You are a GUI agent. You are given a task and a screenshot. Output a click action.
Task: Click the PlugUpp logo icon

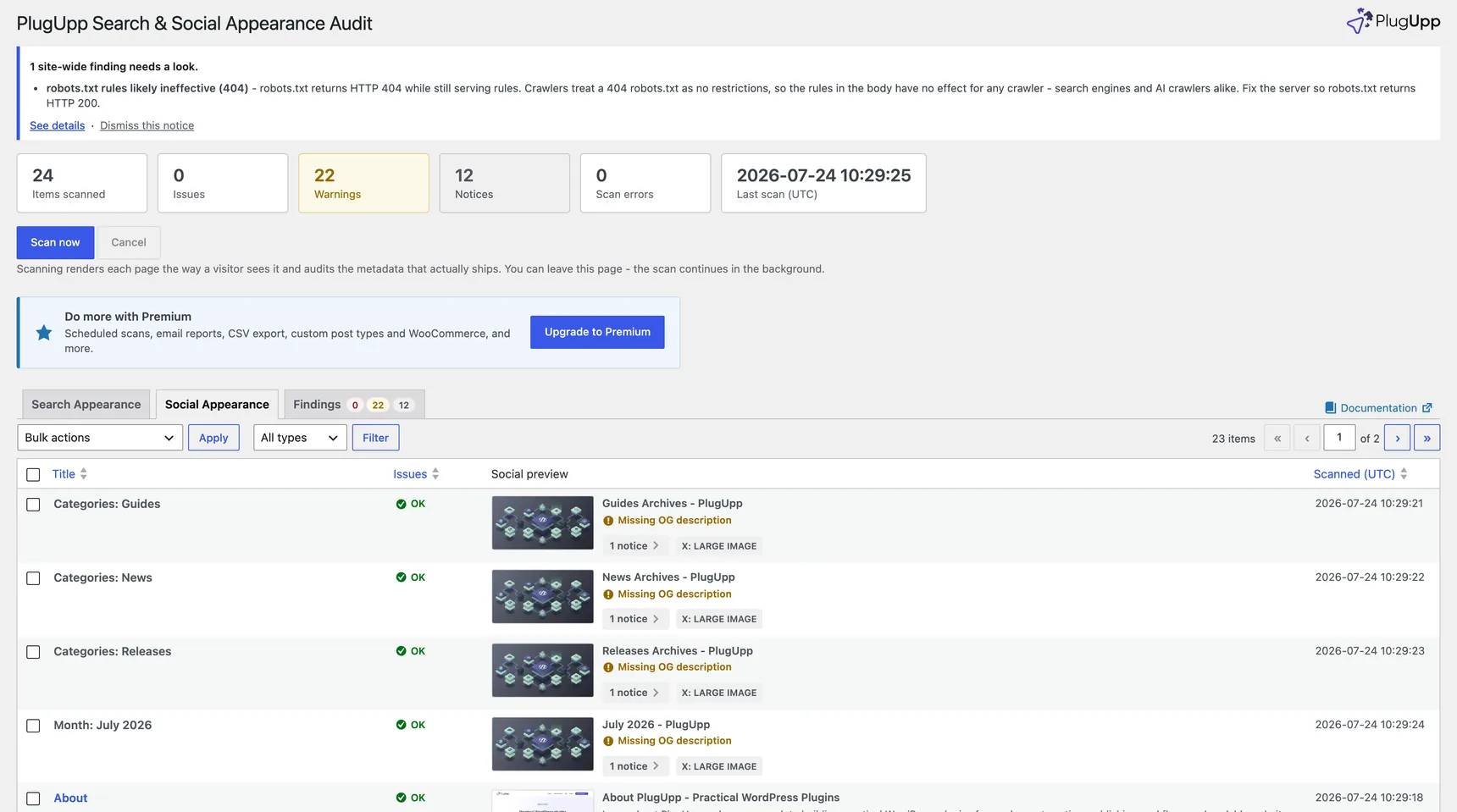pyautogui.click(x=1359, y=21)
